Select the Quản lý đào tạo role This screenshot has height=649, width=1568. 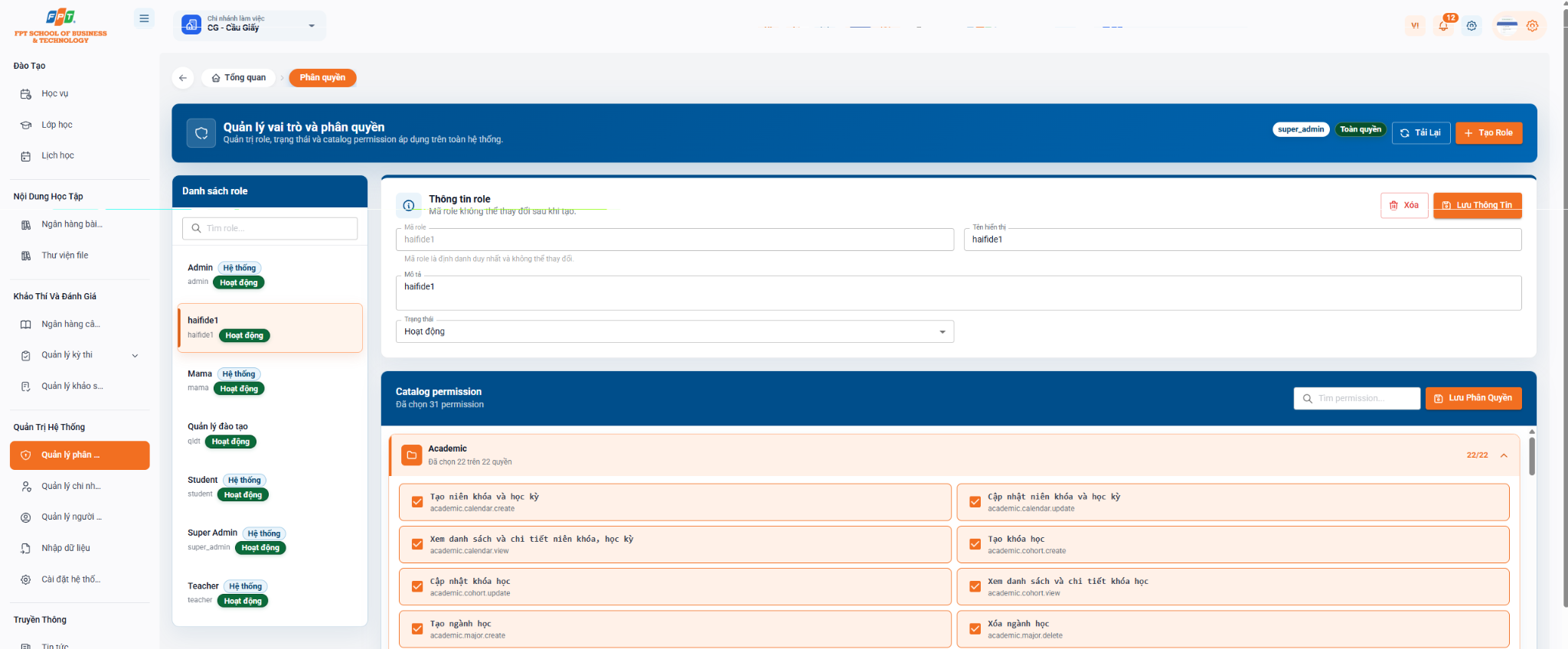click(x=270, y=434)
